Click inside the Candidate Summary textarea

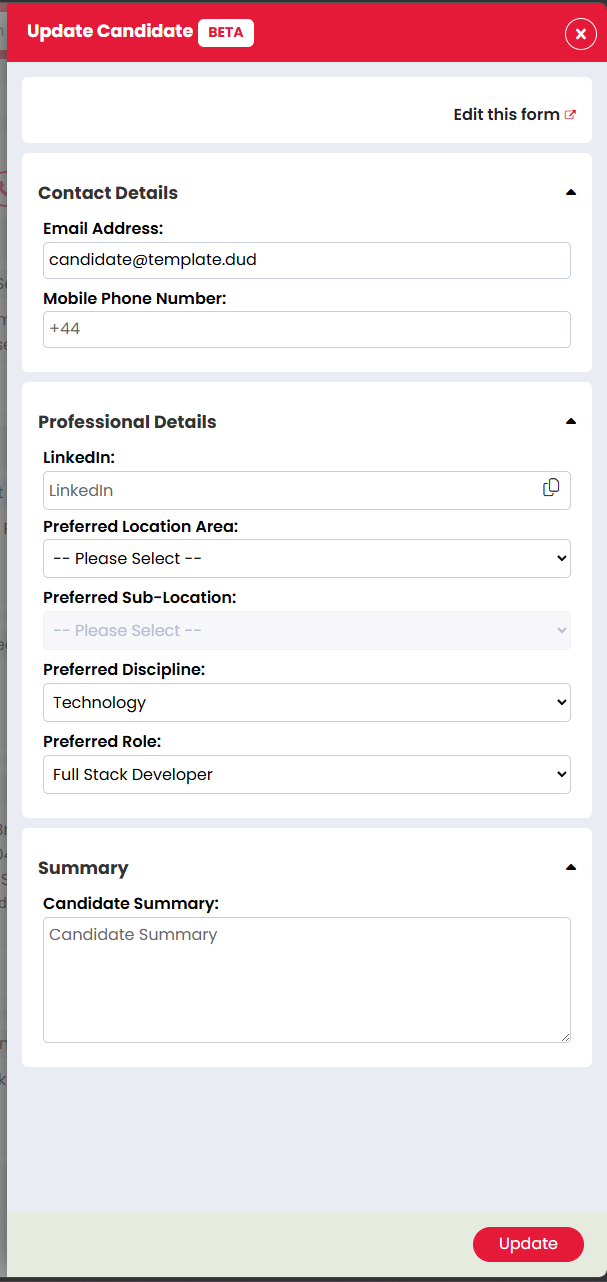pos(306,980)
